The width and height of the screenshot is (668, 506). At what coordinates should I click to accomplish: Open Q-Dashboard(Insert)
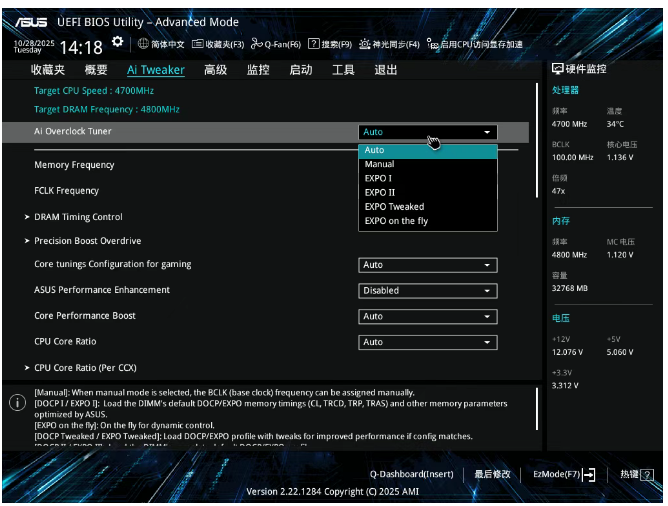pos(411,474)
